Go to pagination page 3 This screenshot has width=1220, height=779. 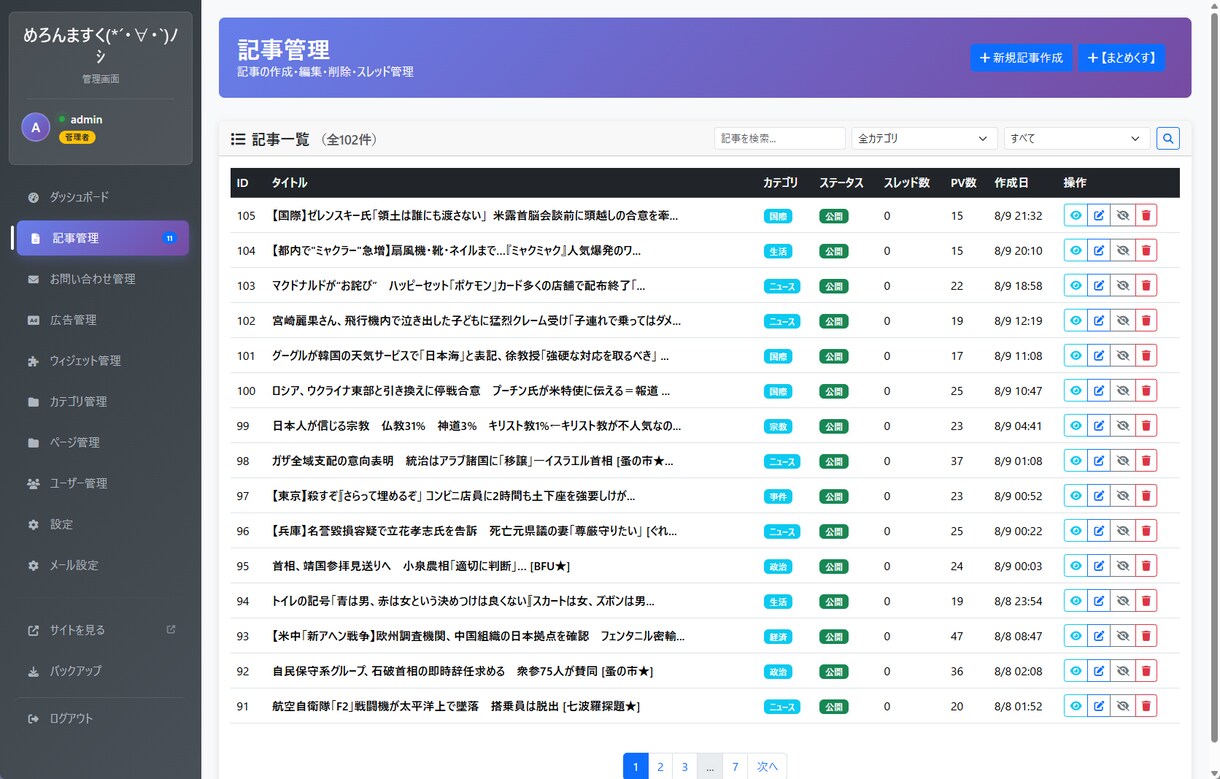click(x=685, y=766)
